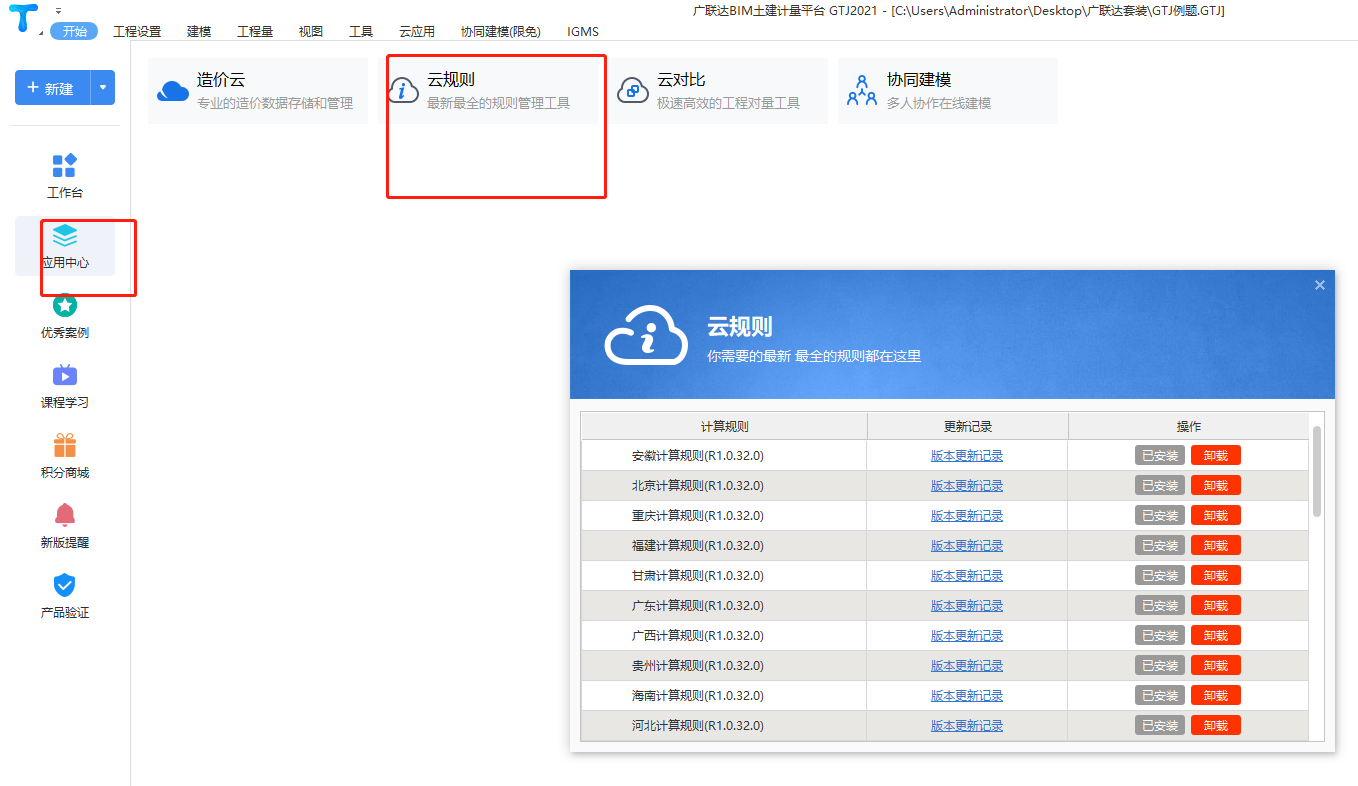Open the 课程学习 video icon
Screen dimensions: 1358x786
tap(65, 376)
